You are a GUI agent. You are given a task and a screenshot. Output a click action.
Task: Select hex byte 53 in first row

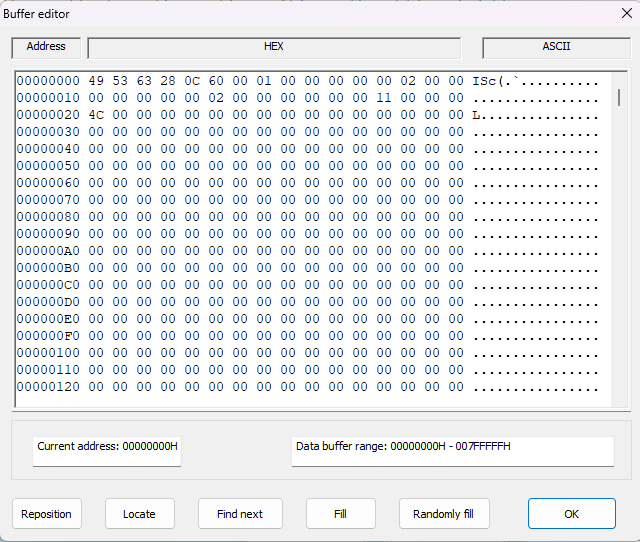(120, 81)
